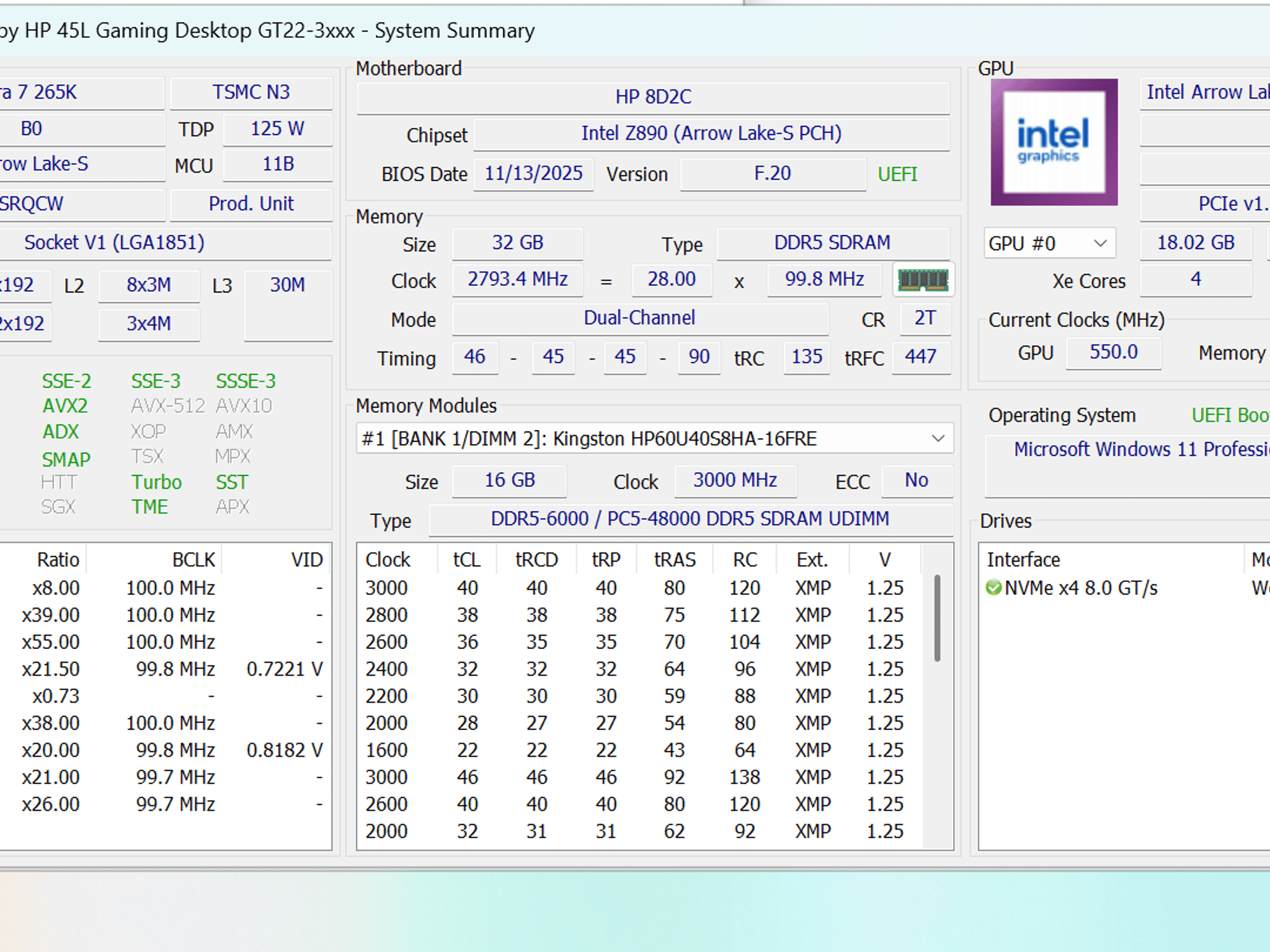Click the BIOS version F.20 field
This screenshot has width=1270, height=952.
tap(773, 174)
